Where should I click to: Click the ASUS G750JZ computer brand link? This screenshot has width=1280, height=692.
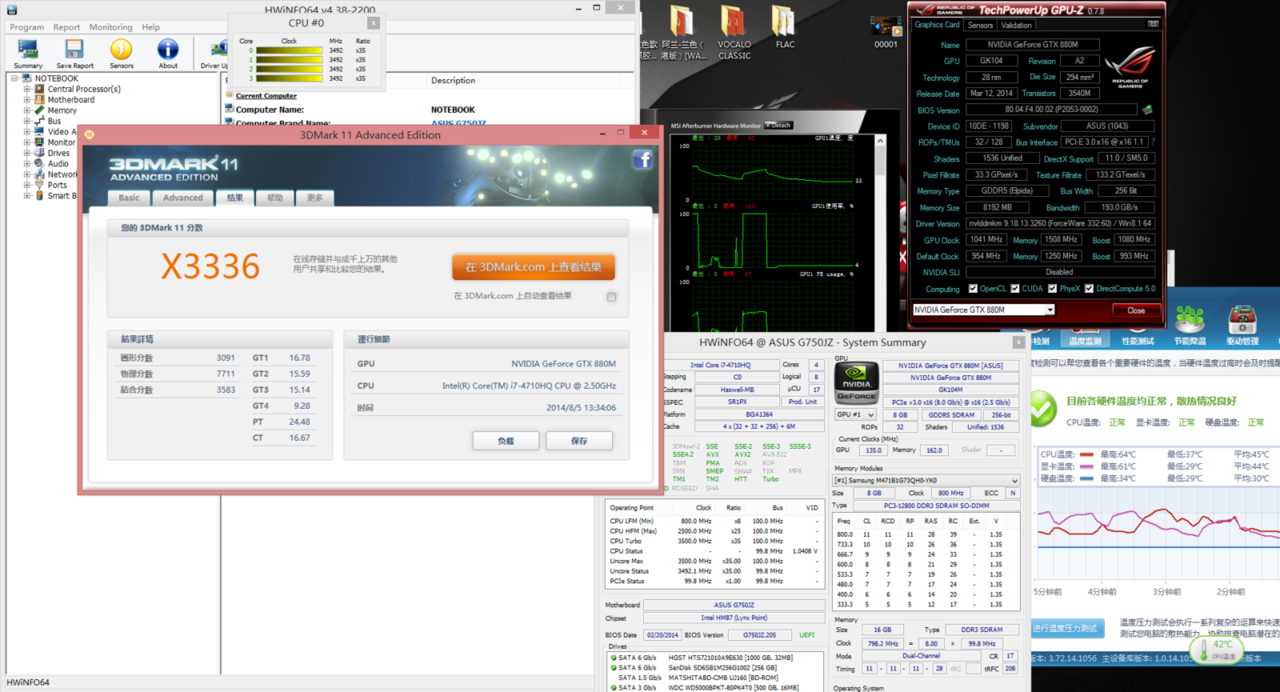(x=459, y=123)
